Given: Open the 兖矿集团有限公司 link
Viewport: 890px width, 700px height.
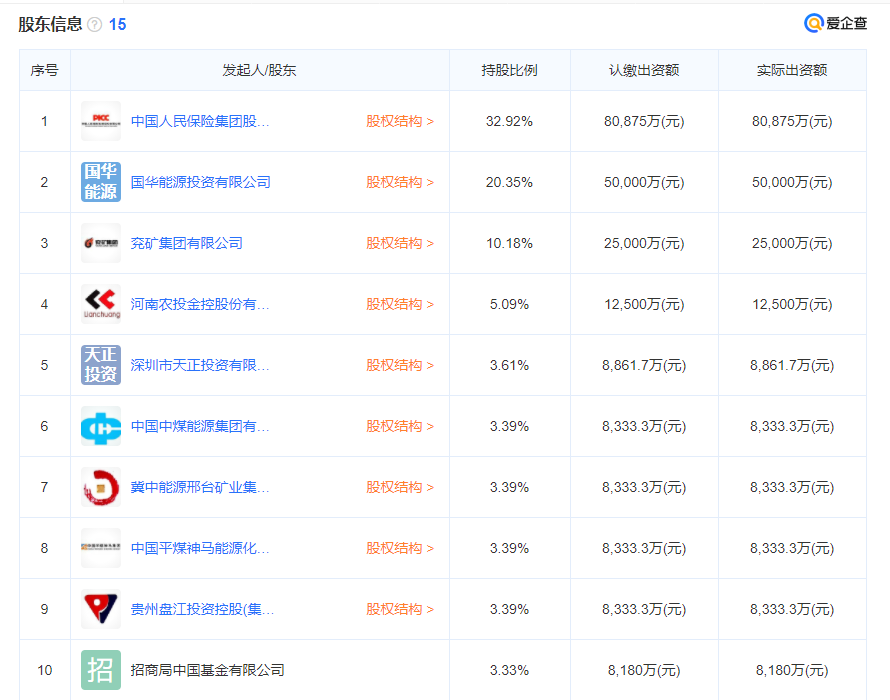Looking at the screenshot, I should click(x=187, y=243).
